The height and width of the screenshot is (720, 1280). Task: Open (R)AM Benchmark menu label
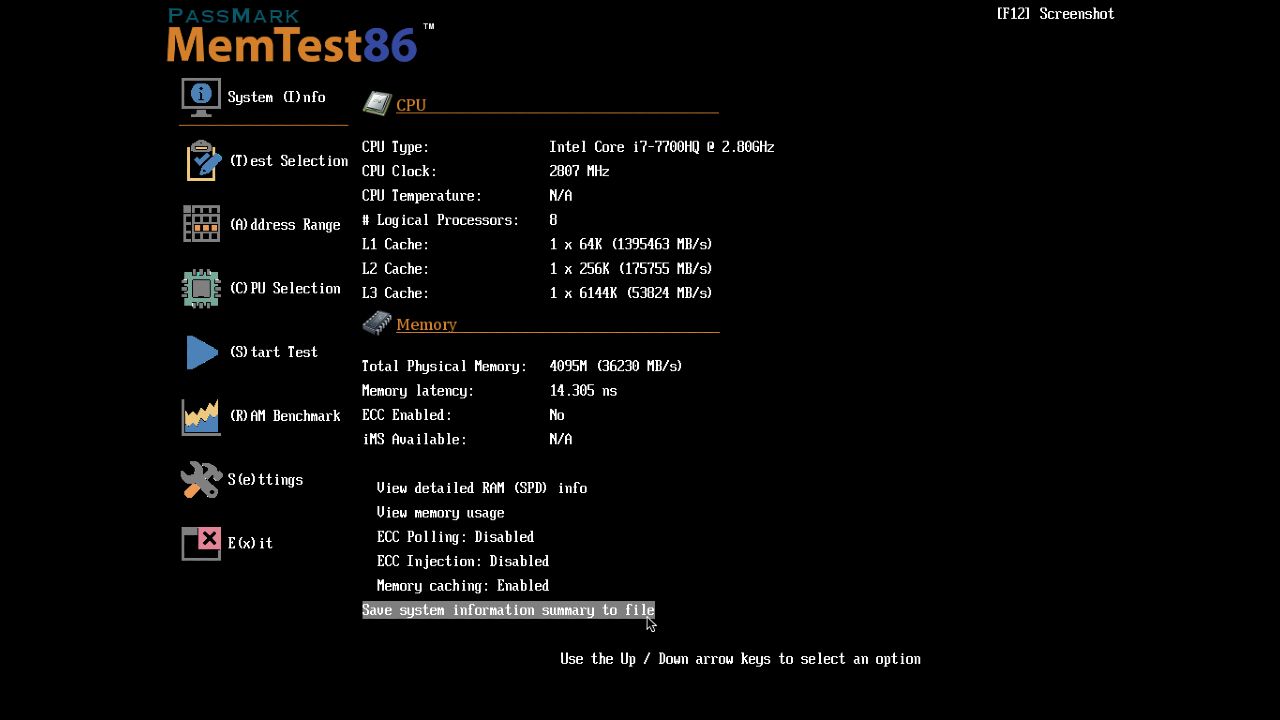tap(285, 416)
